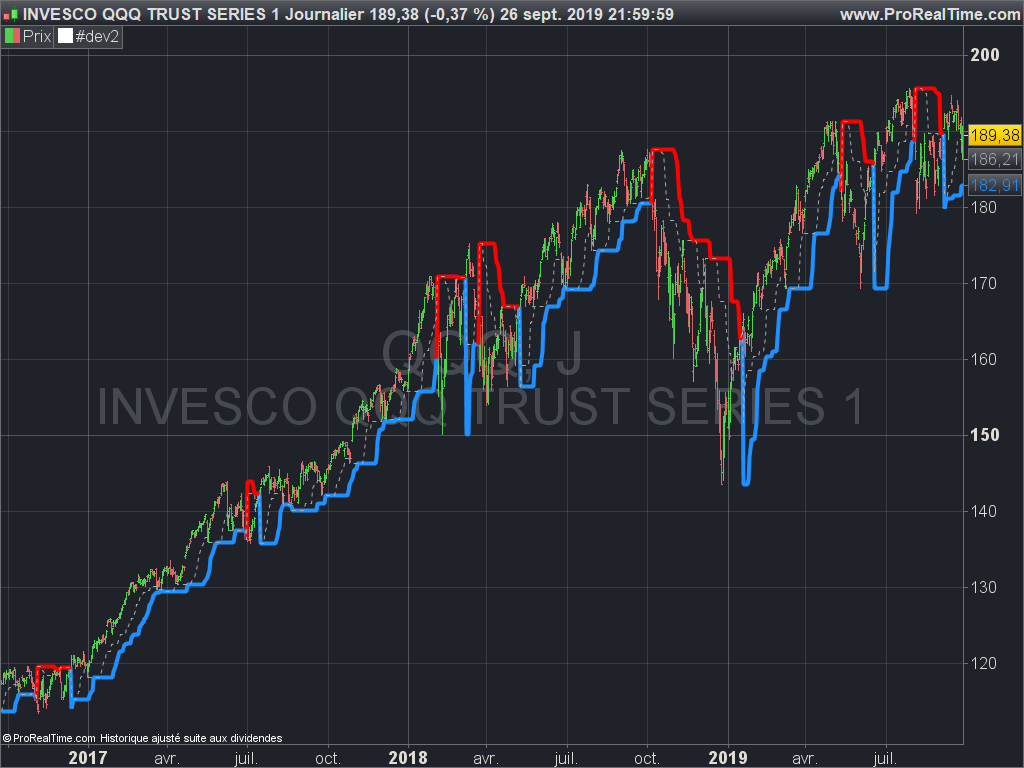Click the blue 182,91 price label

point(994,185)
